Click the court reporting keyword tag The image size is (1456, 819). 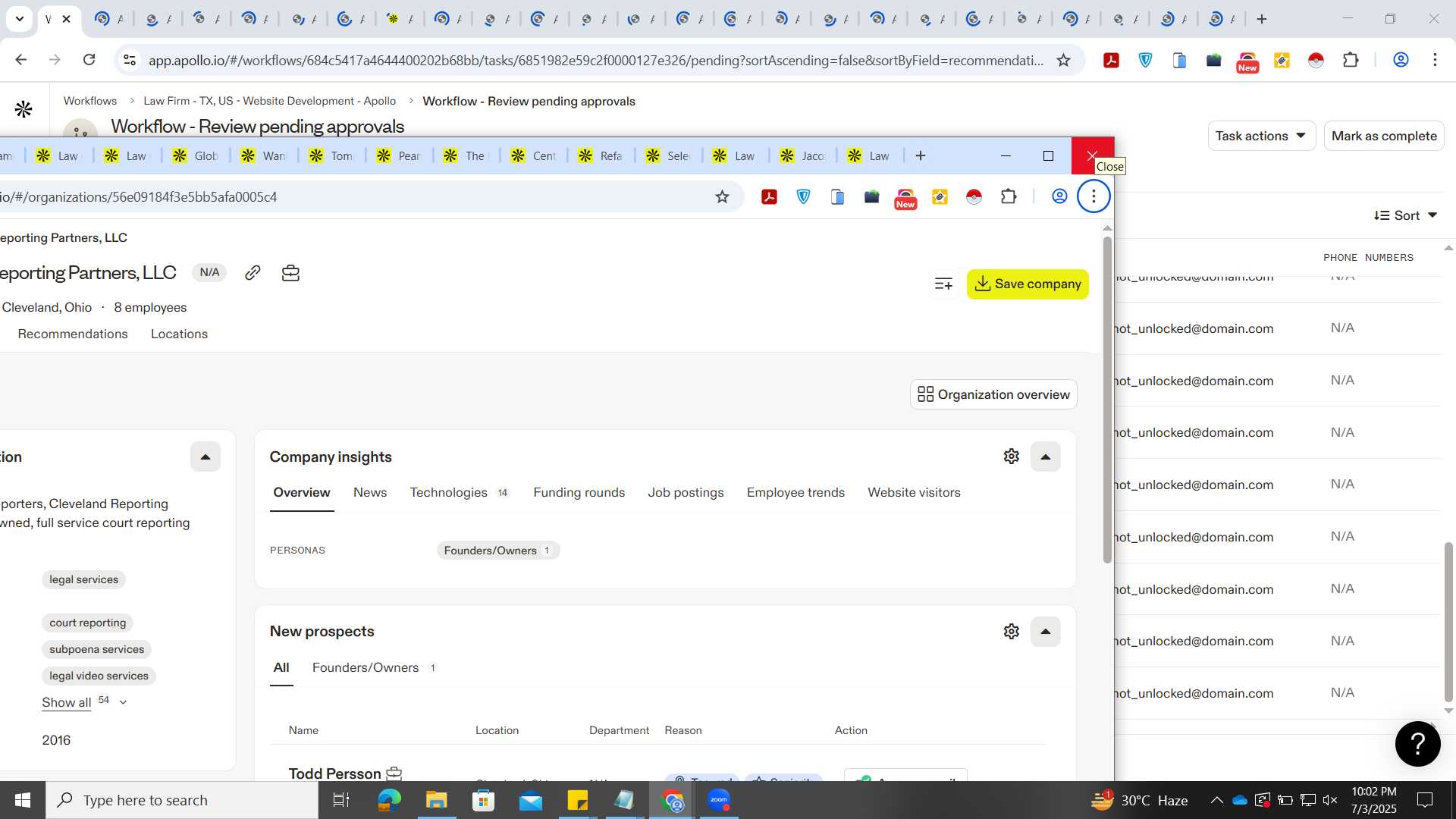(x=88, y=623)
